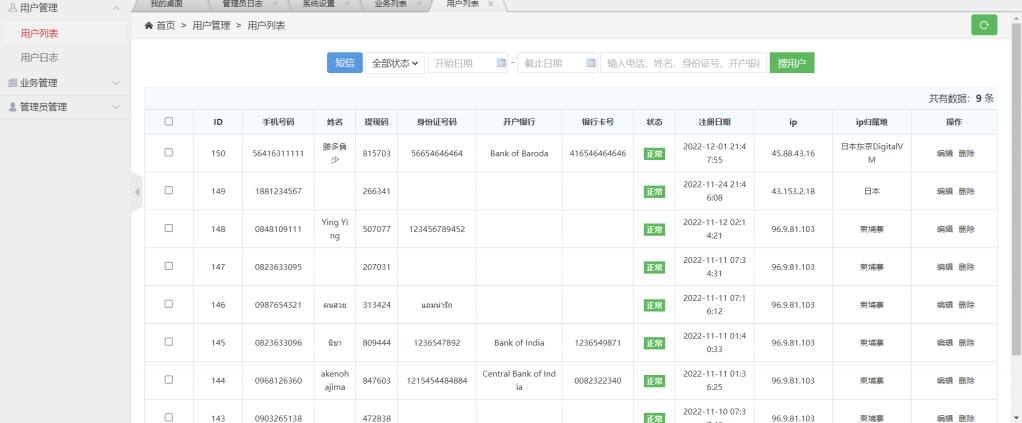Open calendar icon for end date
This screenshot has width=1022, height=423.
(591, 63)
